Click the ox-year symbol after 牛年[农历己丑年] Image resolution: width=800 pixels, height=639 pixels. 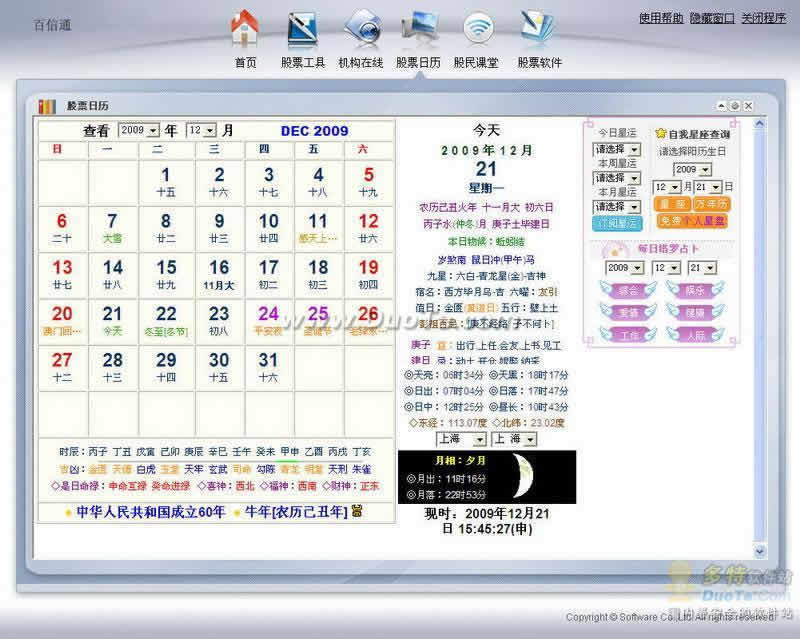357,511
